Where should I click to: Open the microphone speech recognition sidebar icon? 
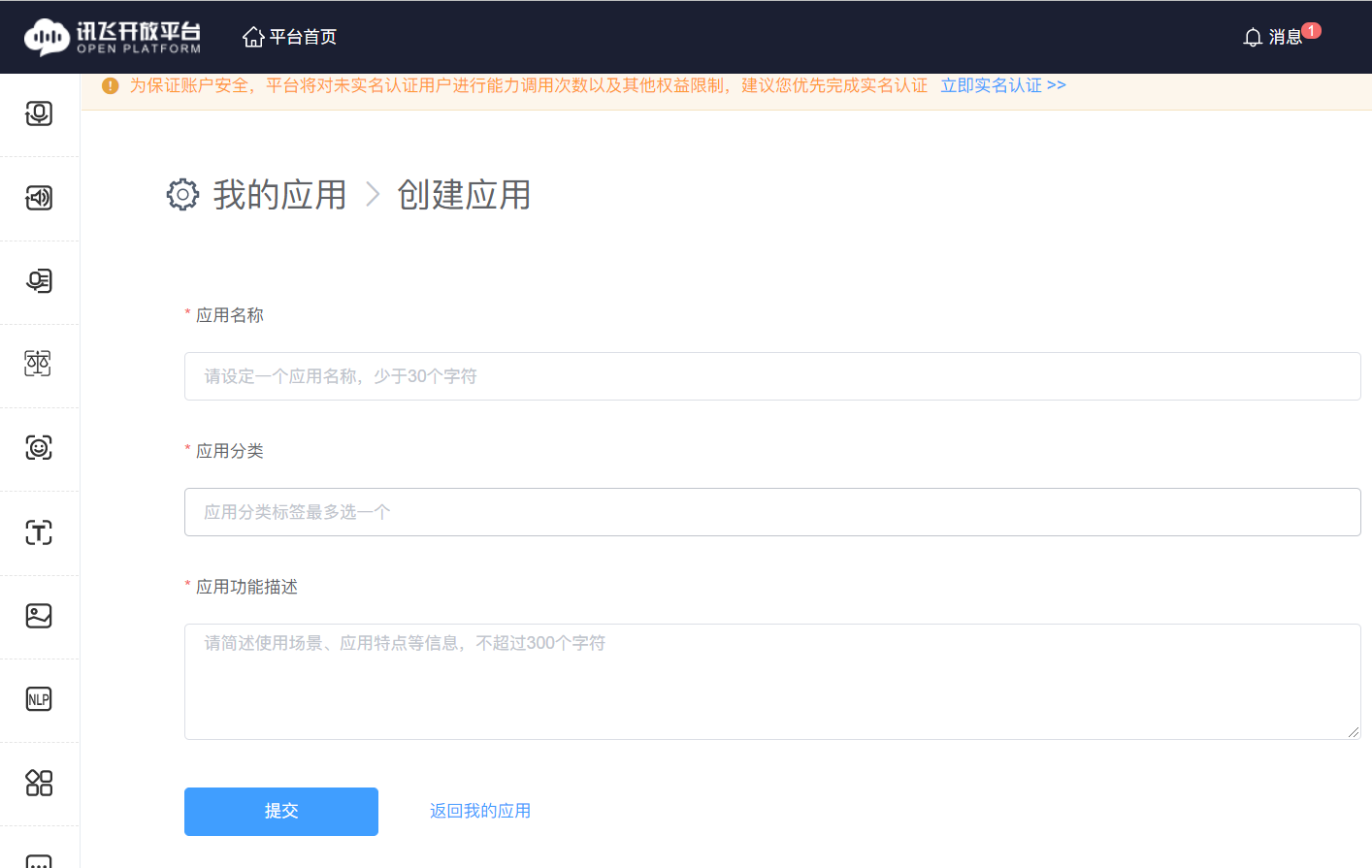pyautogui.click(x=39, y=113)
